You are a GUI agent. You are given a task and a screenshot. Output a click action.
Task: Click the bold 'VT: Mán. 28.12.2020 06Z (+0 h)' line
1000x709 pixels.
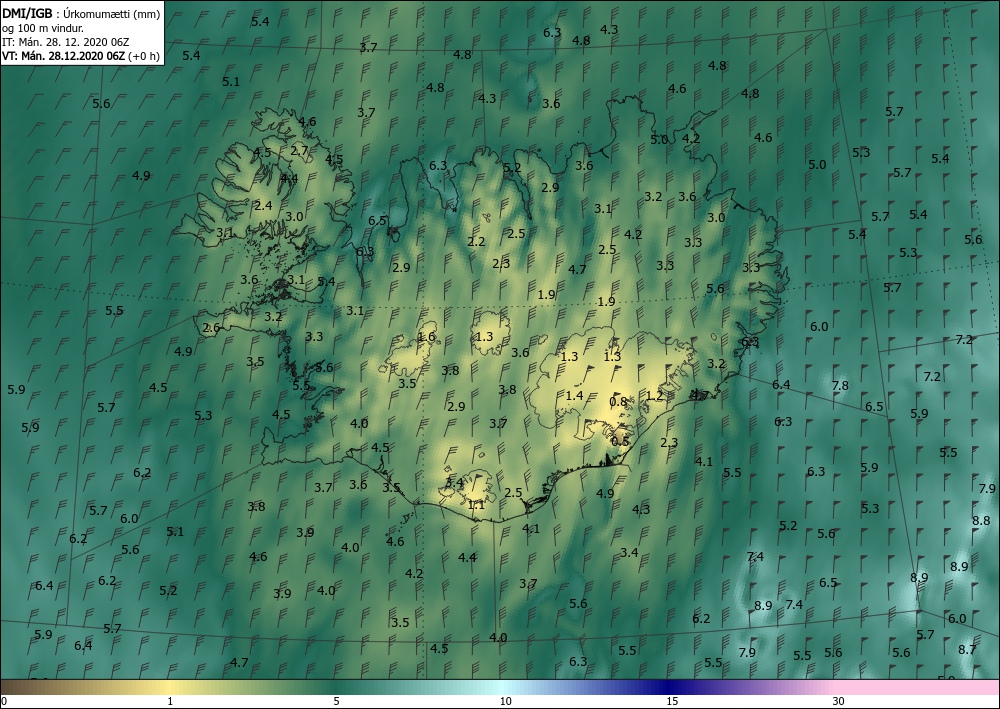click(81, 56)
